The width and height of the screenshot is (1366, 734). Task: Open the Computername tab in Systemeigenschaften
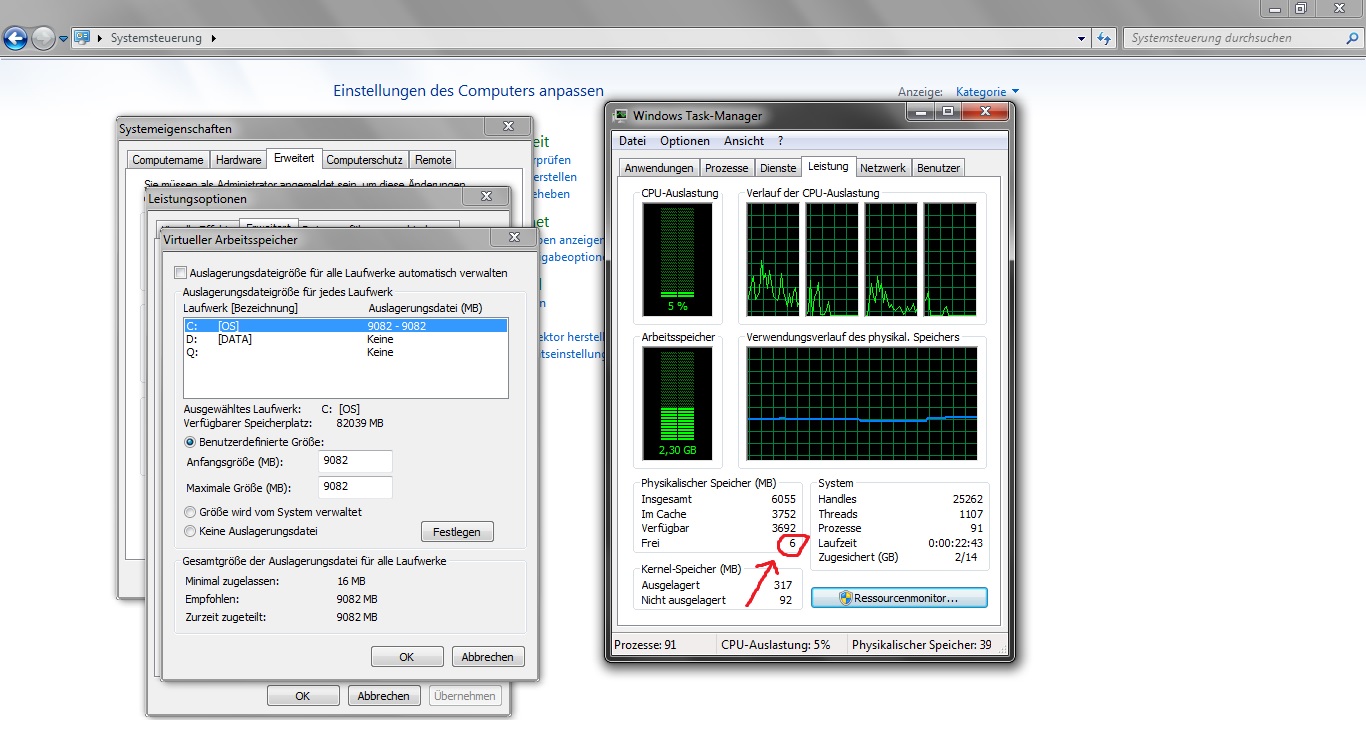[x=168, y=160]
